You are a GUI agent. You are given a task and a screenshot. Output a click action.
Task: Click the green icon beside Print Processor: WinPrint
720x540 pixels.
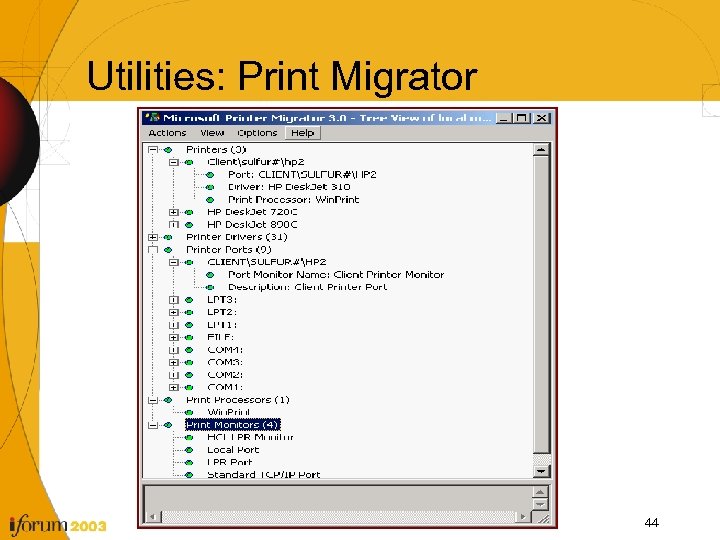point(210,200)
